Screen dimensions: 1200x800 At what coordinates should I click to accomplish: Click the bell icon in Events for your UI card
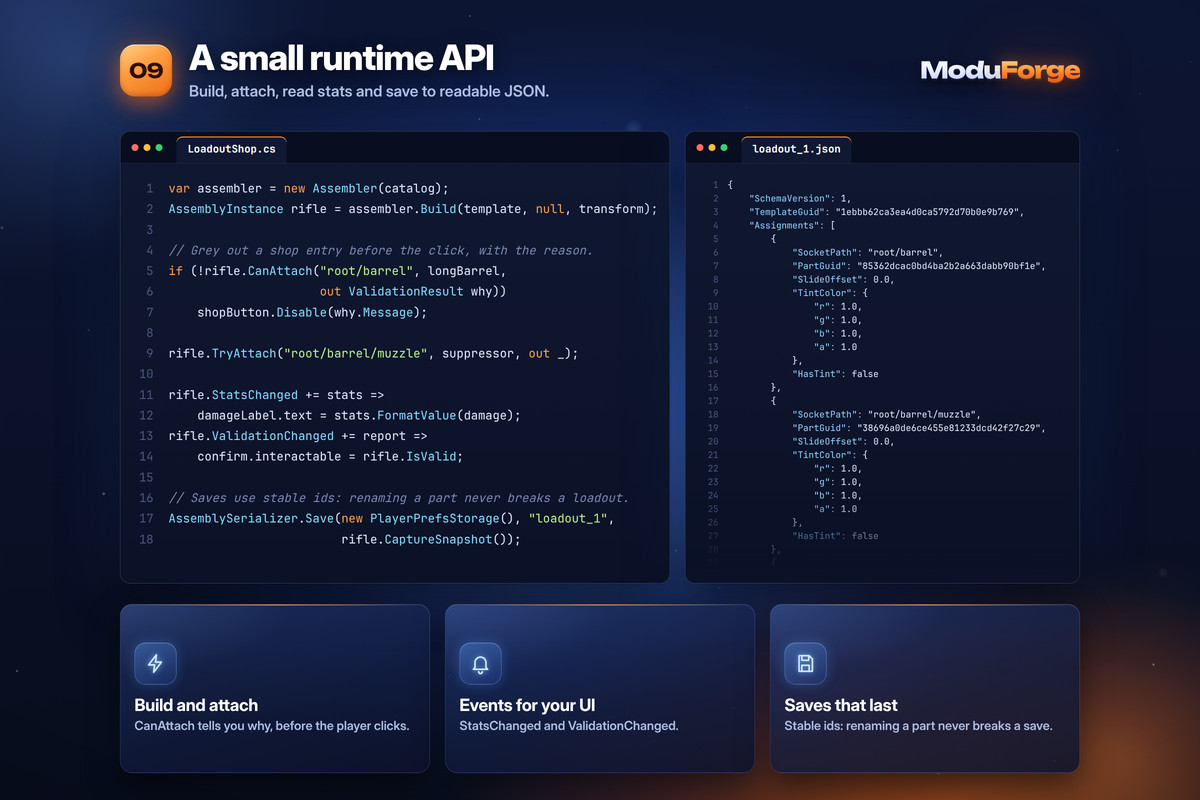coord(480,663)
